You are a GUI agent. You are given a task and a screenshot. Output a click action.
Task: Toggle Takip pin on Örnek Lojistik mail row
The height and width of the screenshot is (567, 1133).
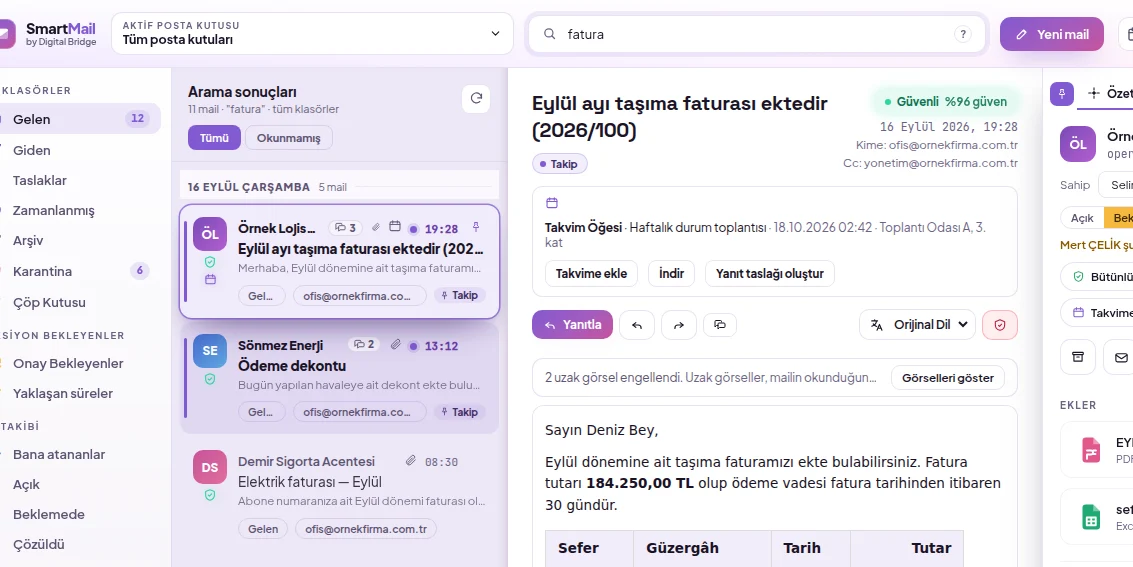460,295
